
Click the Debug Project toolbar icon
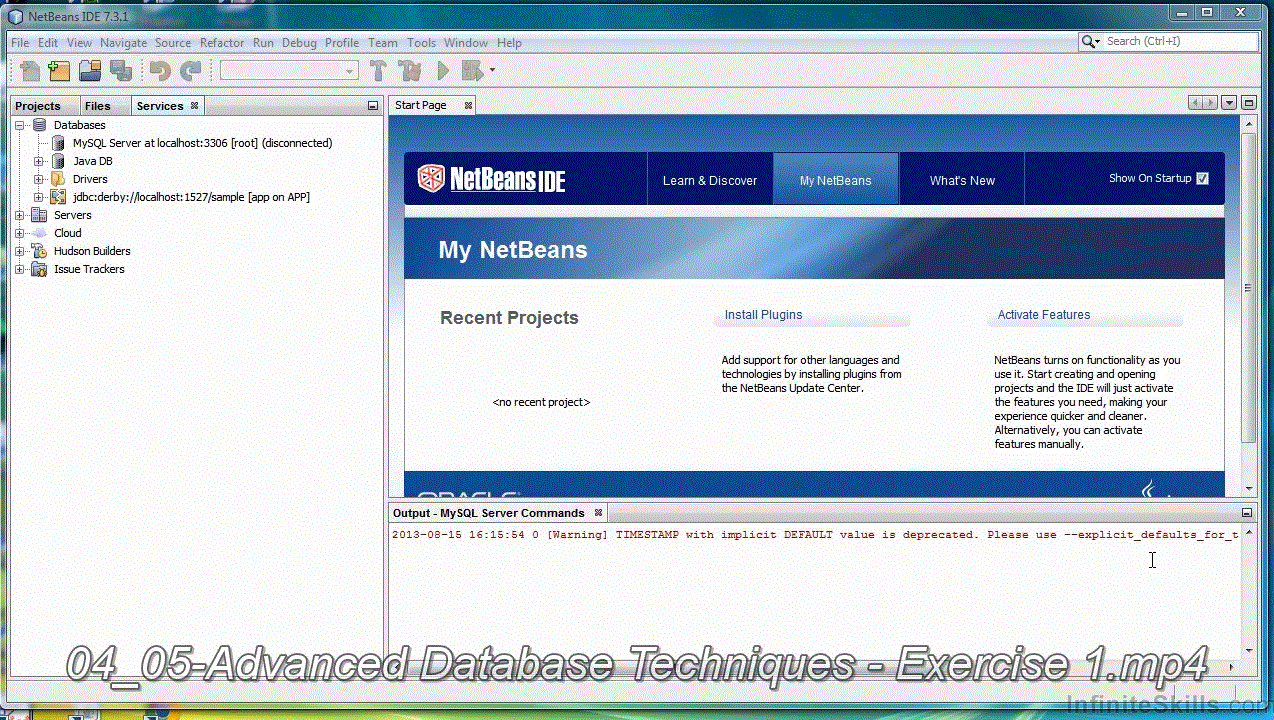(x=472, y=70)
